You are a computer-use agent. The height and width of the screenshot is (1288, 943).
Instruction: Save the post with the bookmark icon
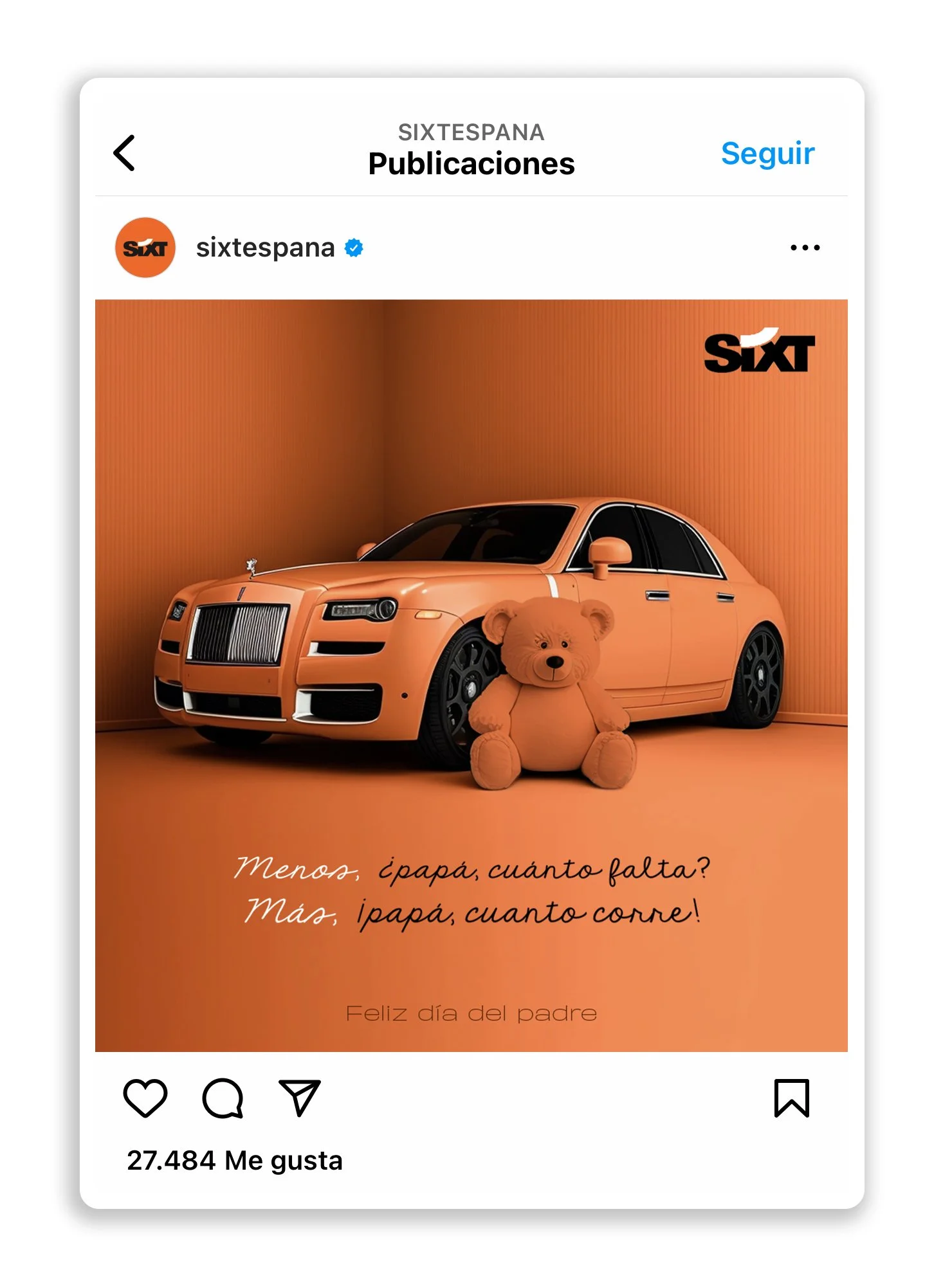pyautogui.click(x=792, y=1098)
